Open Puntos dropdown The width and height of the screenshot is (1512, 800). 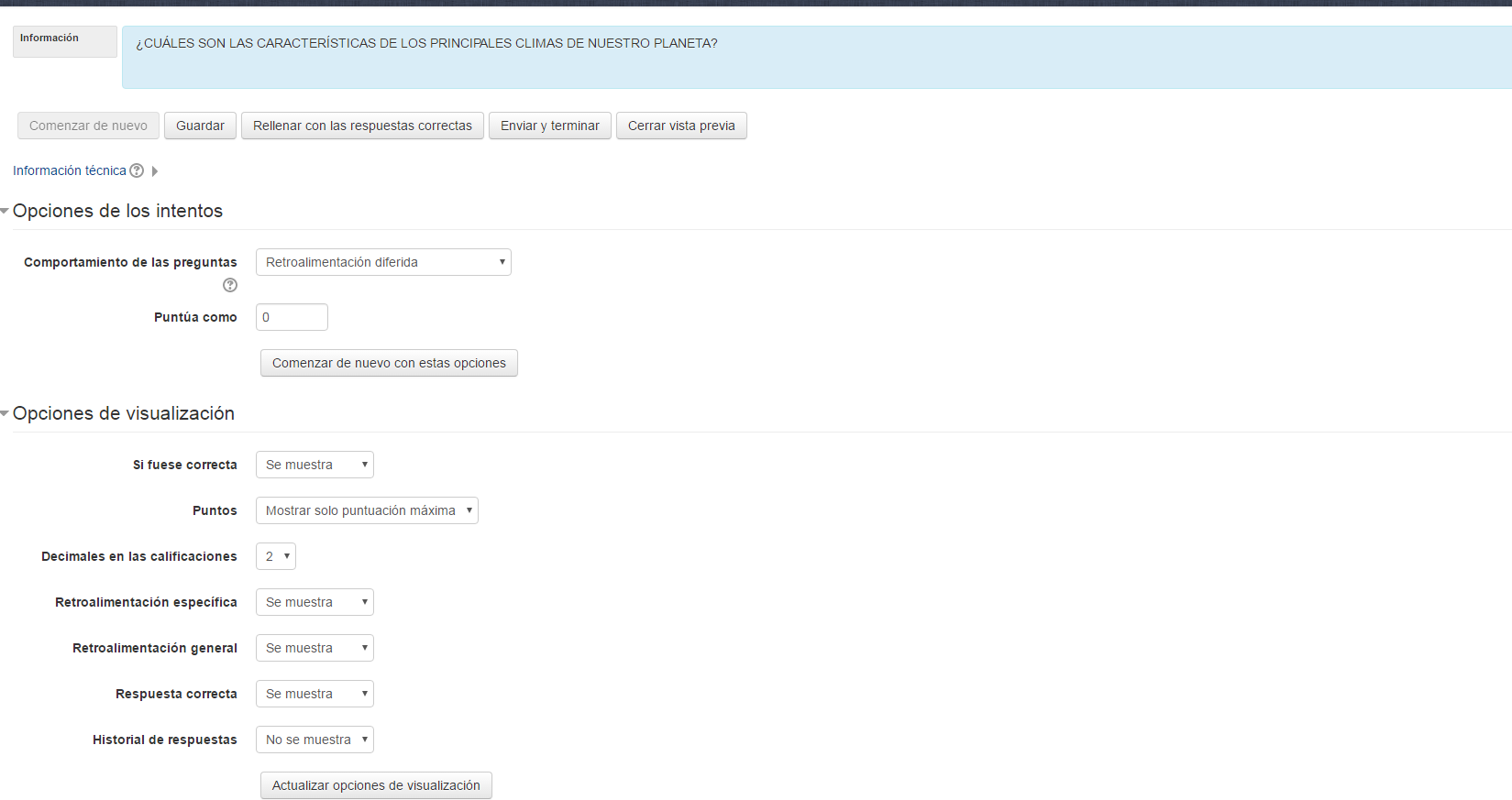pyautogui.click(x=367, y=510)
